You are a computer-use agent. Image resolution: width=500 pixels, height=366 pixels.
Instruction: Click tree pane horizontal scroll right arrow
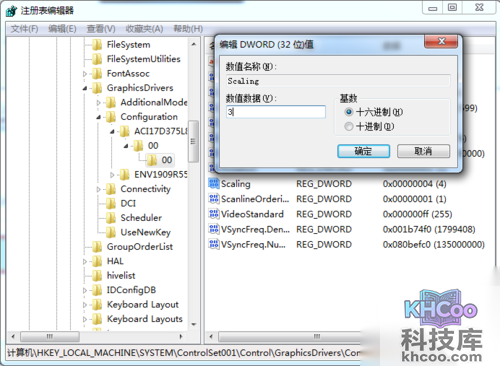[x=181, y=336]
